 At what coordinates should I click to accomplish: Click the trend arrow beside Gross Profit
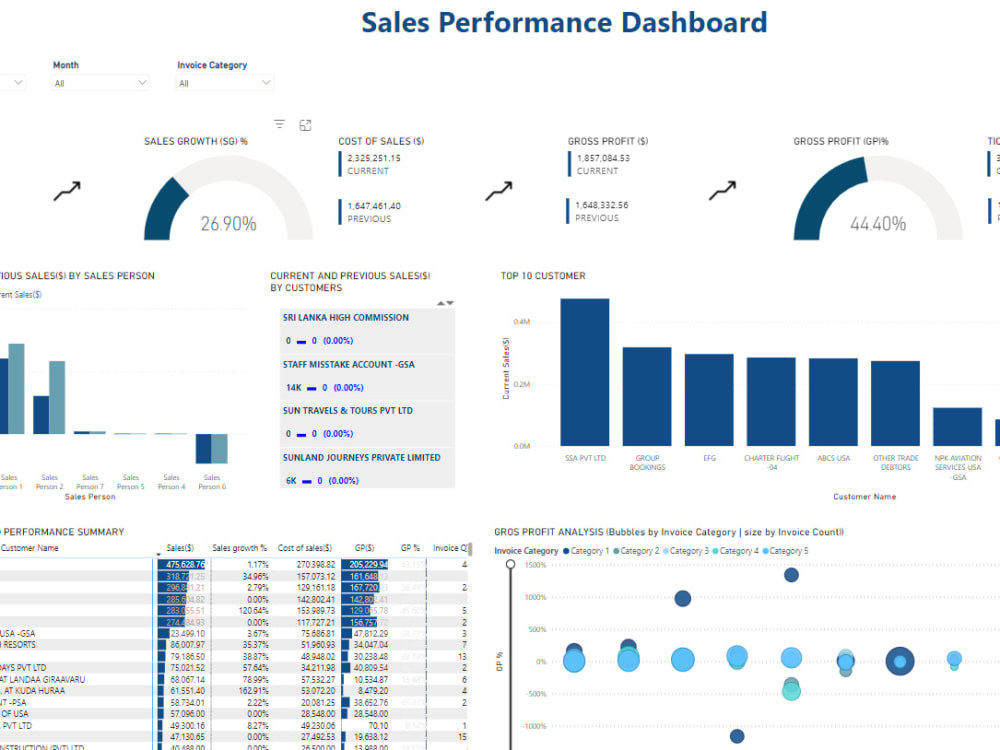(722, 190)
